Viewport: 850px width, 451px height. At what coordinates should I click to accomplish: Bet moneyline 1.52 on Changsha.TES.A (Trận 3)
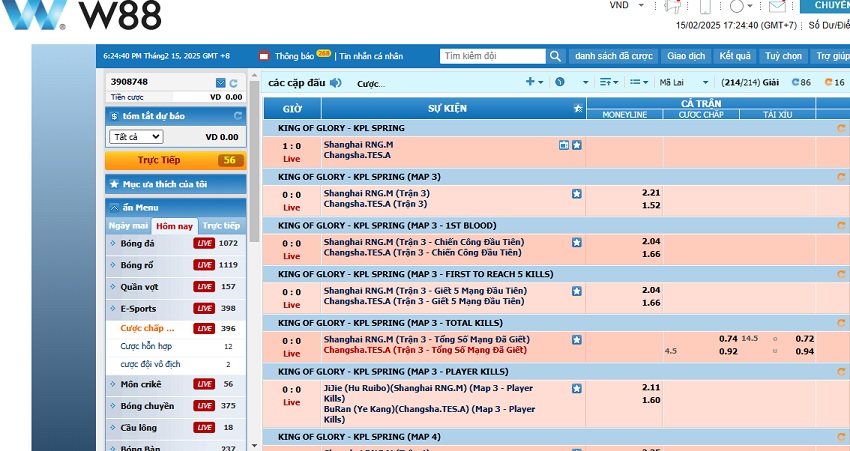(651, 205)
